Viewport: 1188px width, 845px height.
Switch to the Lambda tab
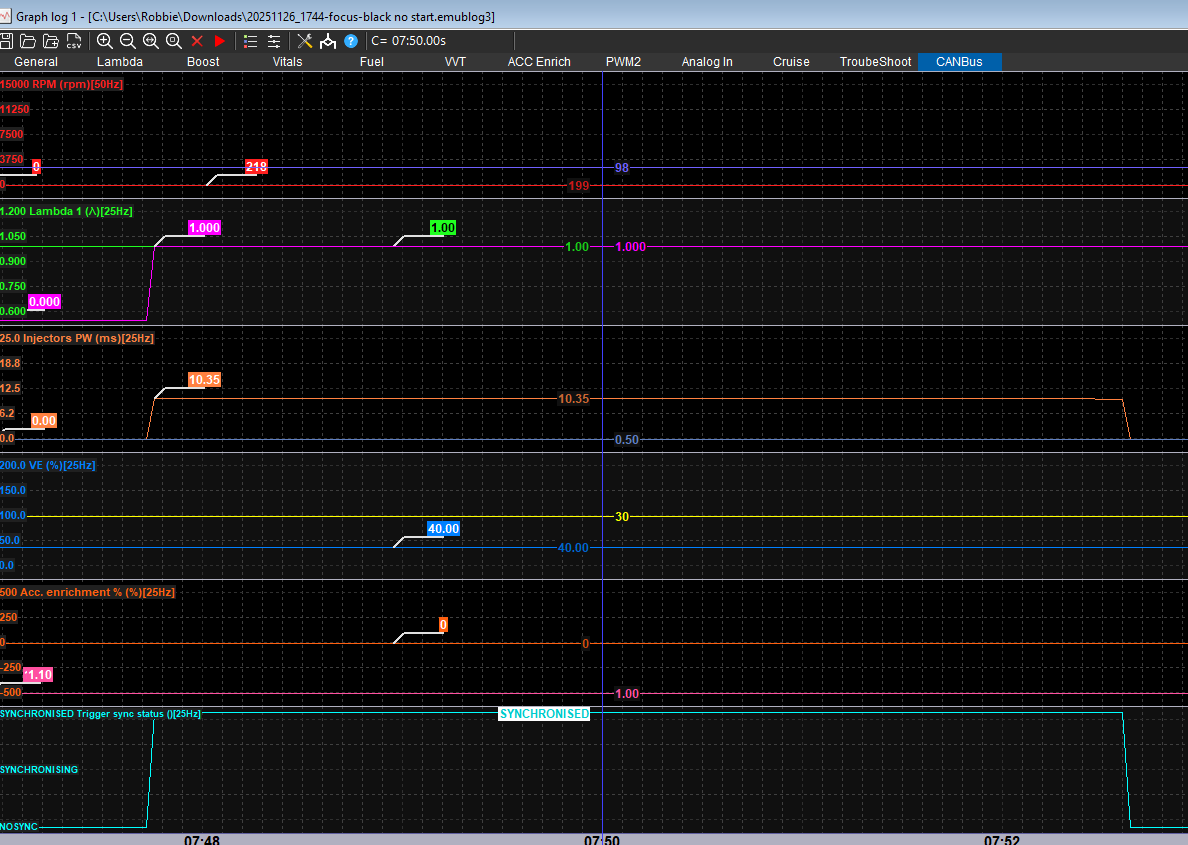(119, 62)
